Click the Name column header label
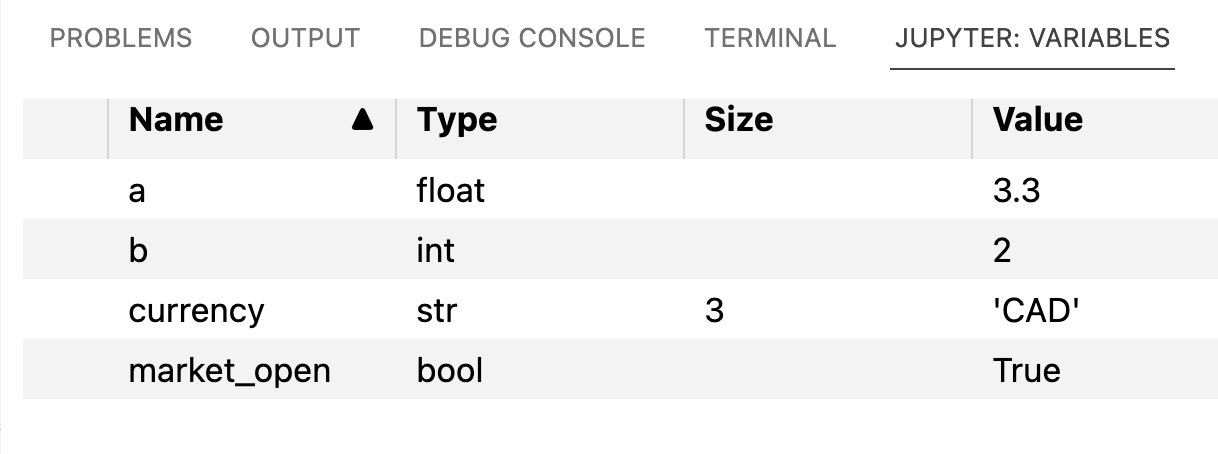Screen dimensions: 1218x454 pos(176,121)
